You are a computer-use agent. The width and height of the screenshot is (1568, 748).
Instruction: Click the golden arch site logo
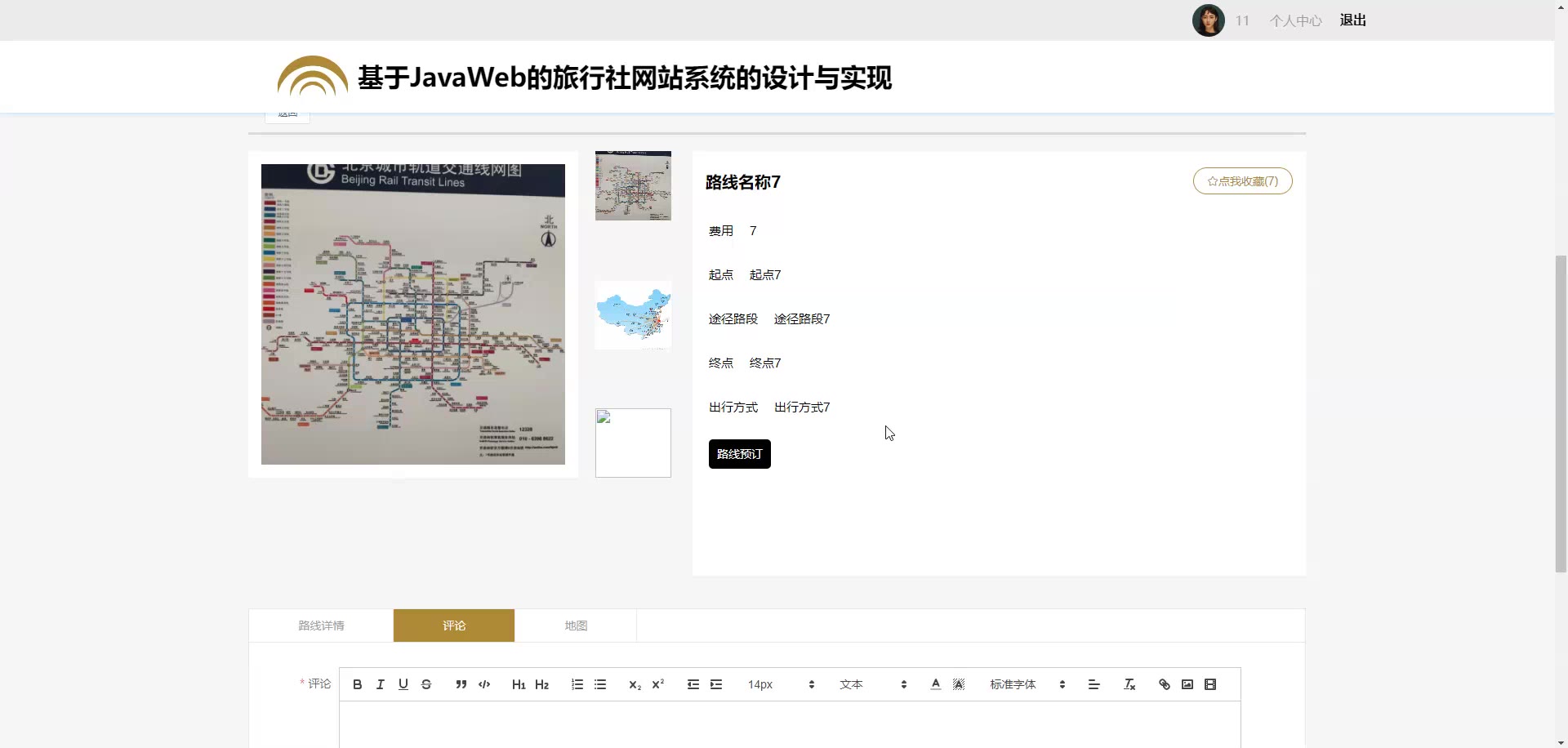tap(312, 76)
